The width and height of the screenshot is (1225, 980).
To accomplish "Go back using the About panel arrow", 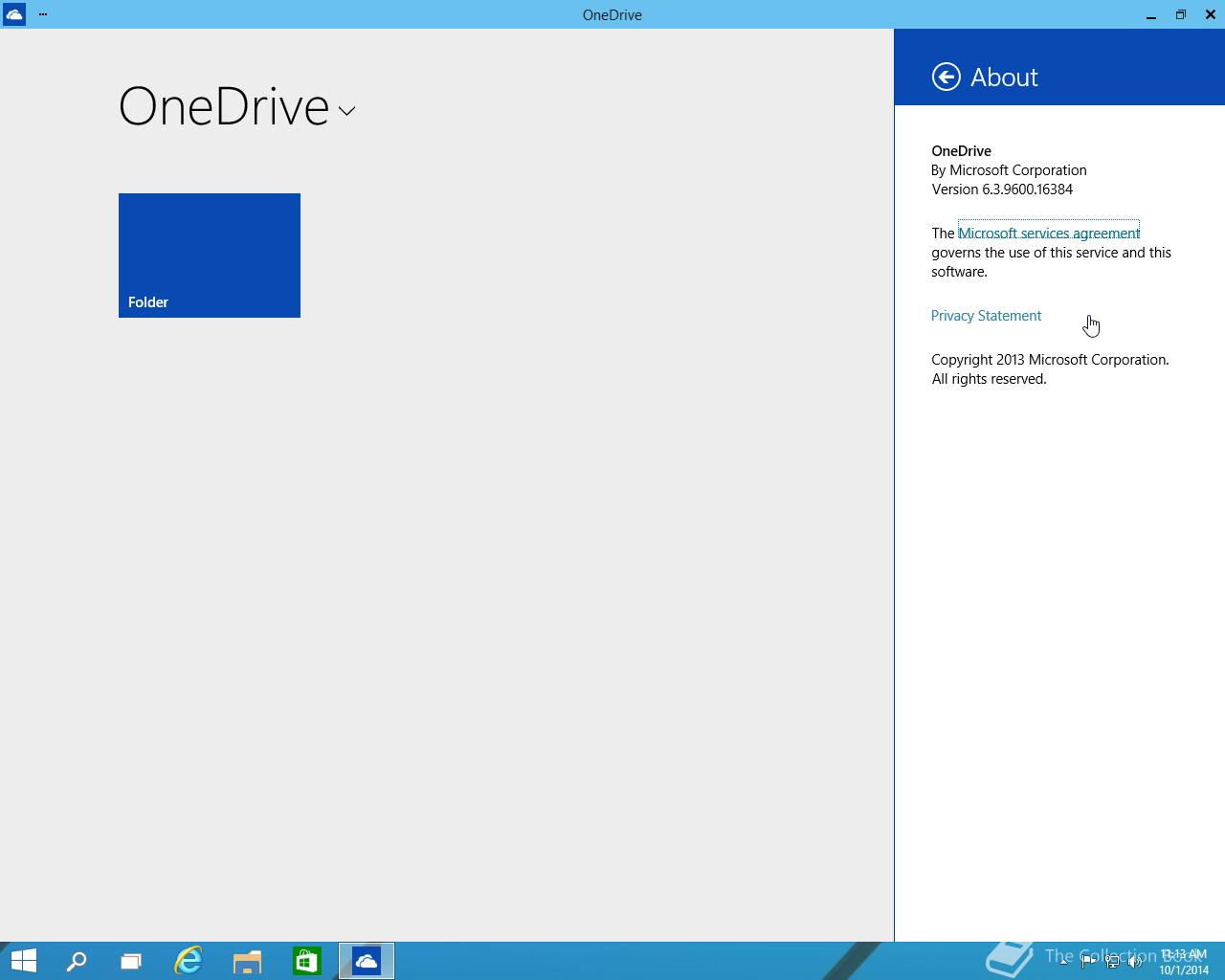I will point(946,77).
